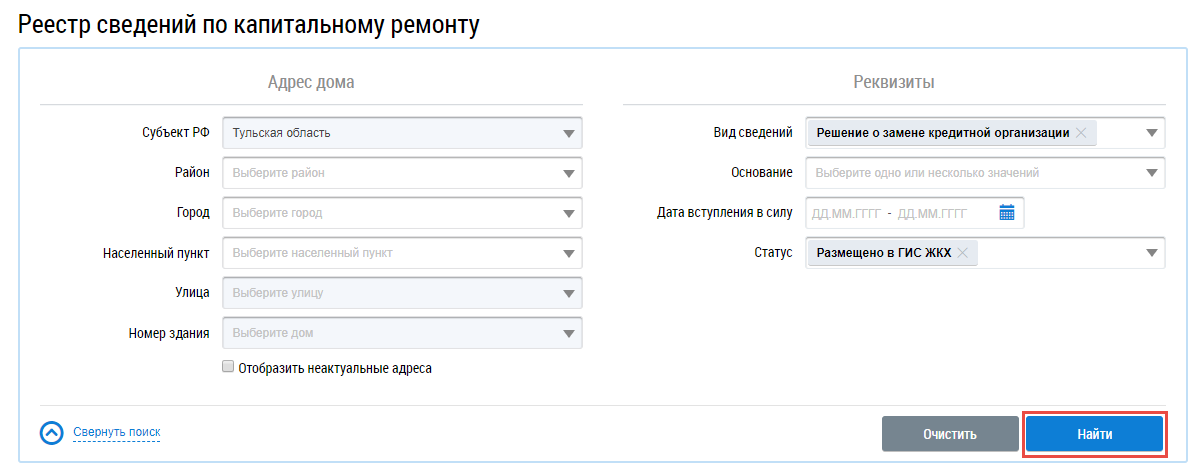Screen dimensions: 1201x470
Task: Open the Основание multi-select dropdown
Action: 985,172
